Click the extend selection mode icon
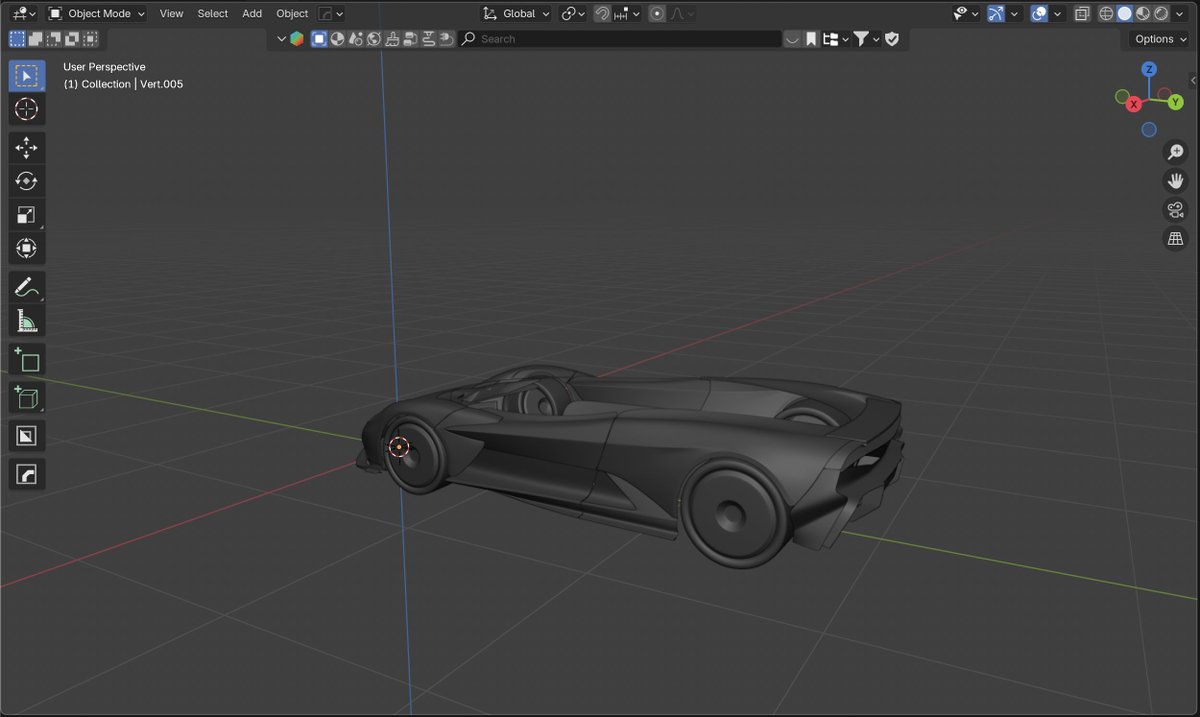The height and width of the screenshot is (717, 1200). tap(35, 39)
